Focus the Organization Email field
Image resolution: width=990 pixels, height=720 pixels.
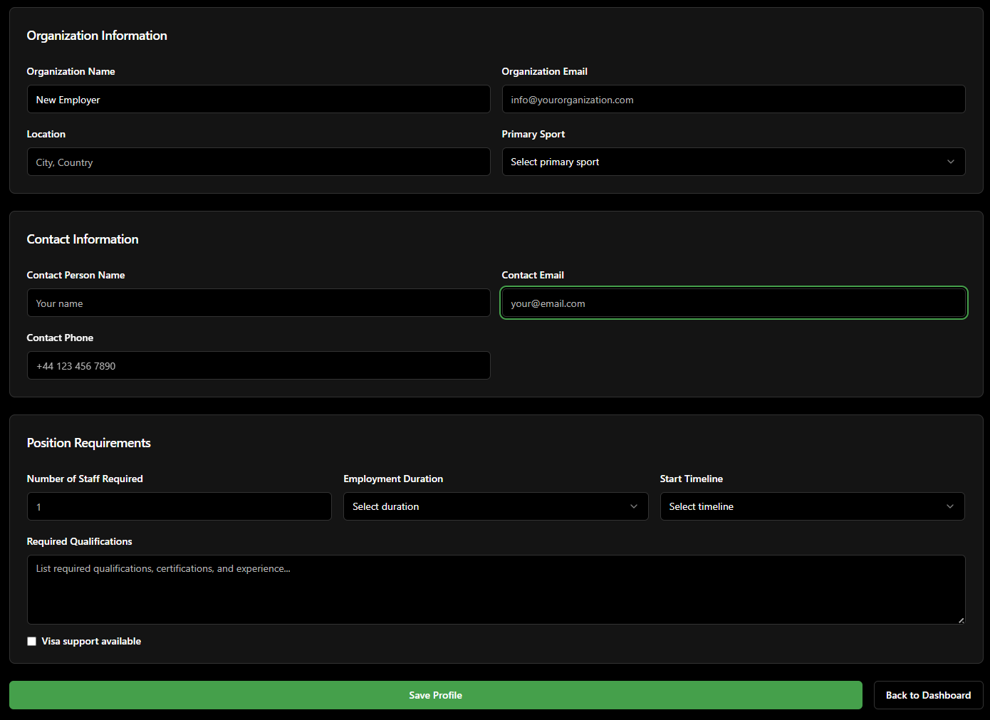coord(733,99)
